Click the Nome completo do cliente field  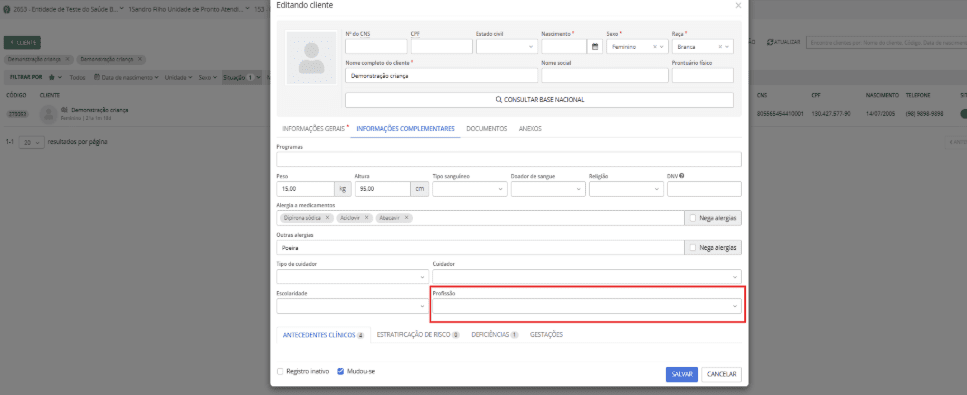[x=442, y=75]
